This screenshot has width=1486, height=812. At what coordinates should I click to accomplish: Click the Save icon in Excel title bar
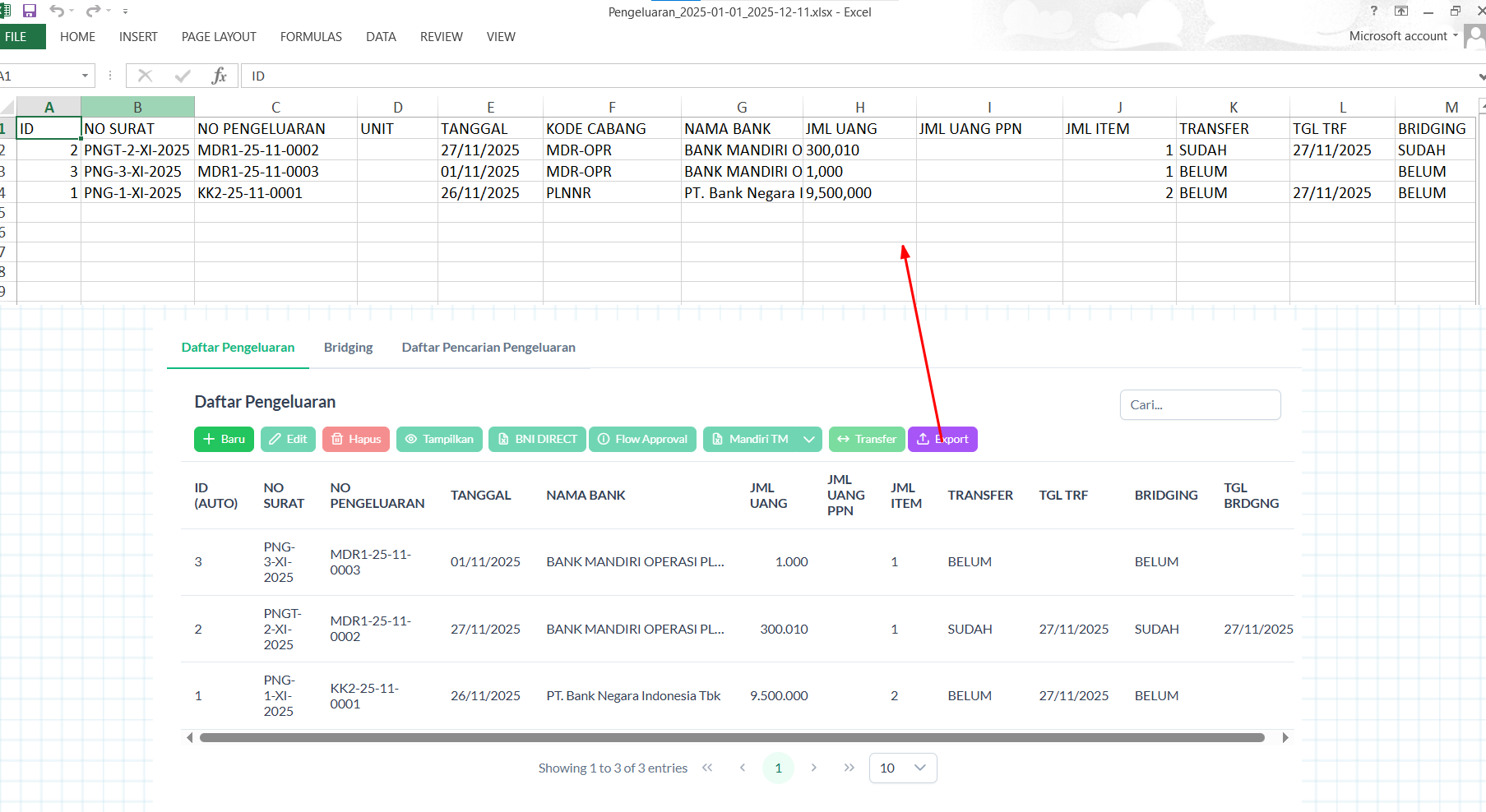30,11
